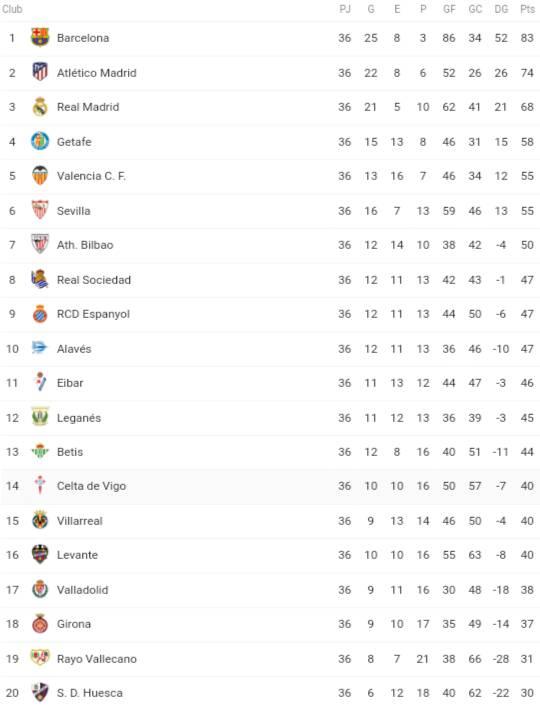Screen dimensions: 540x708
Task: Click the PJ column header
Action: point(345,9)
